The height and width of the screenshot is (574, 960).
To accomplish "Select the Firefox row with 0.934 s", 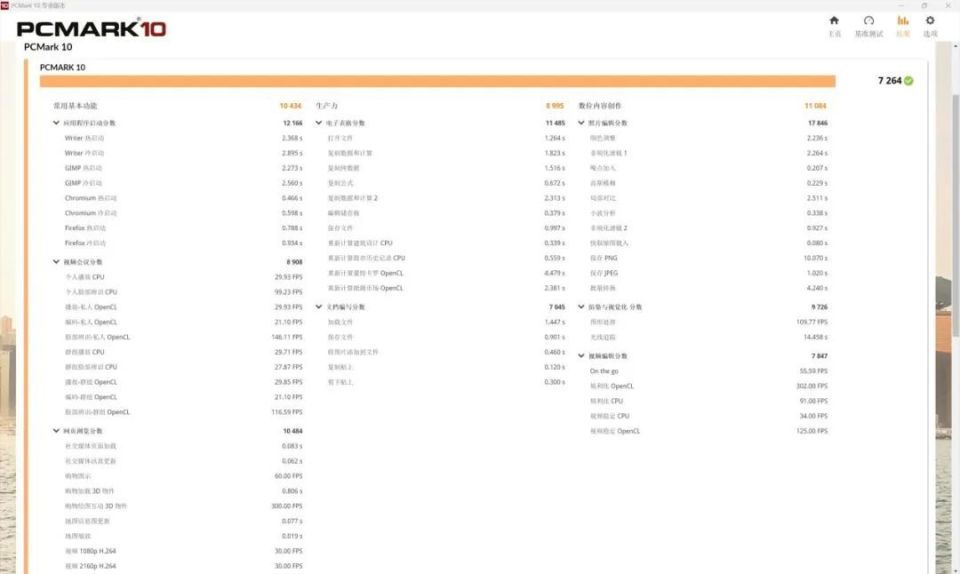I will point(183,243).
